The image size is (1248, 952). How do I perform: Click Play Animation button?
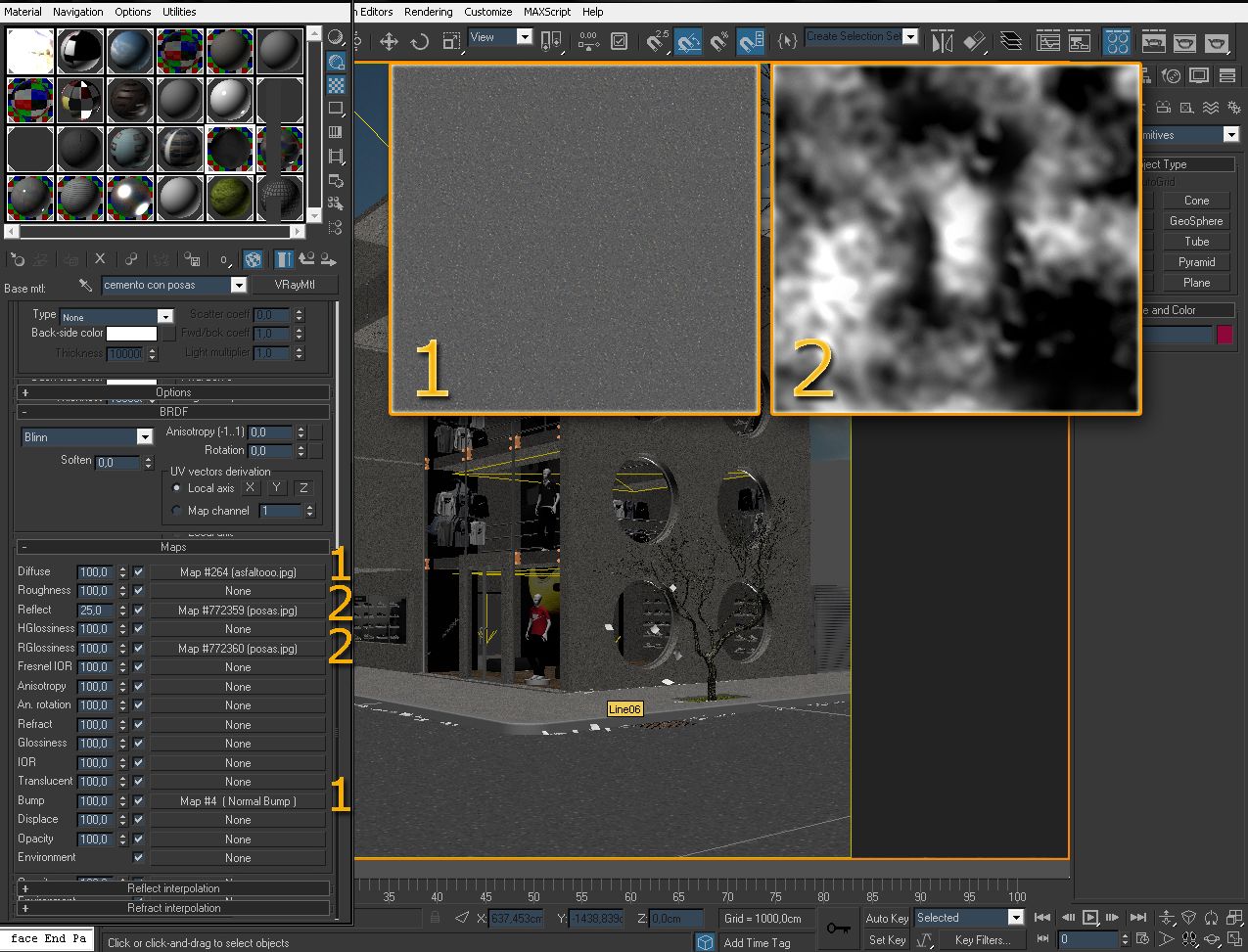click(x=1089, y=918)
